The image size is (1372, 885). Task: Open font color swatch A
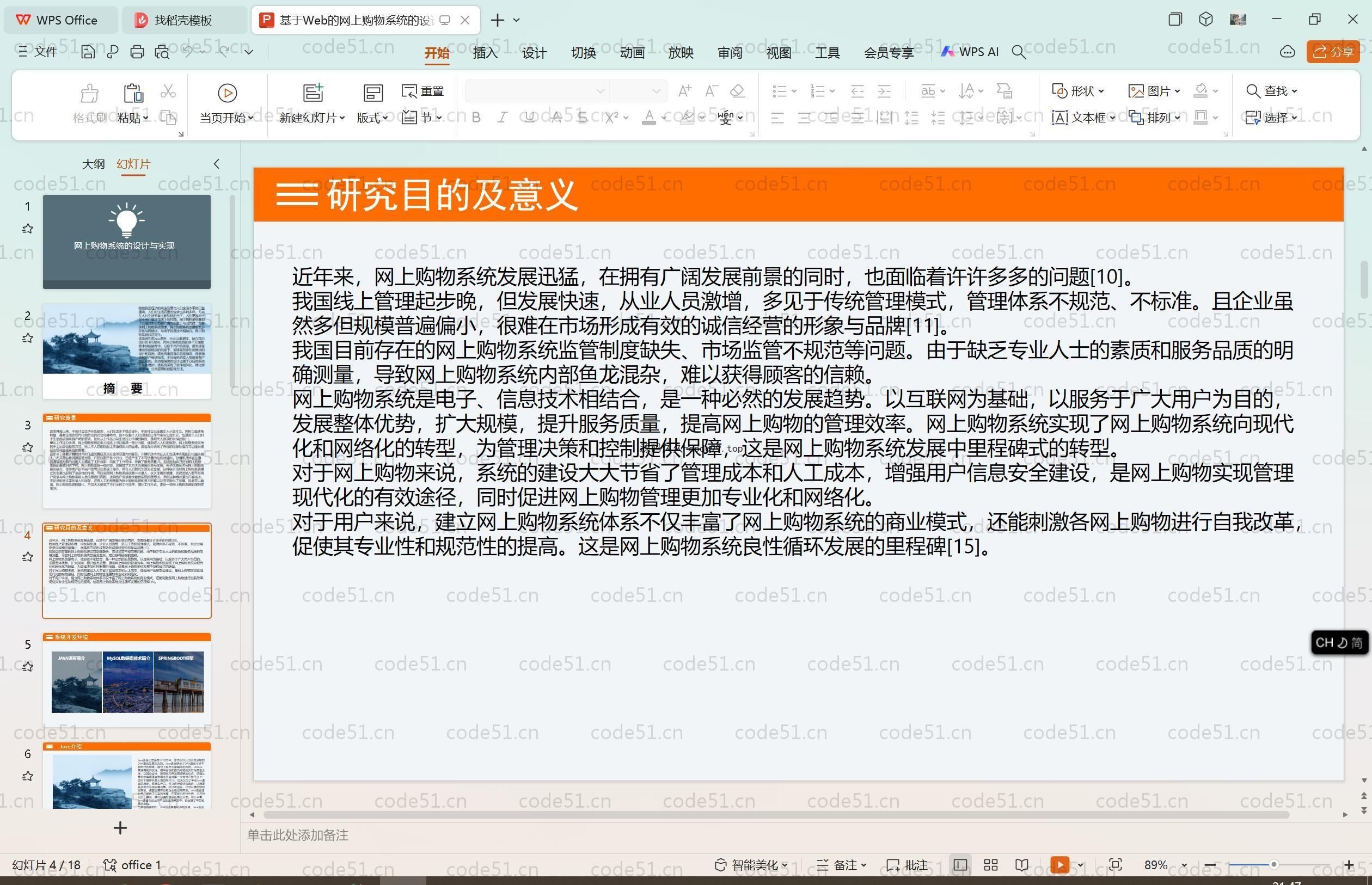(648, 117)
